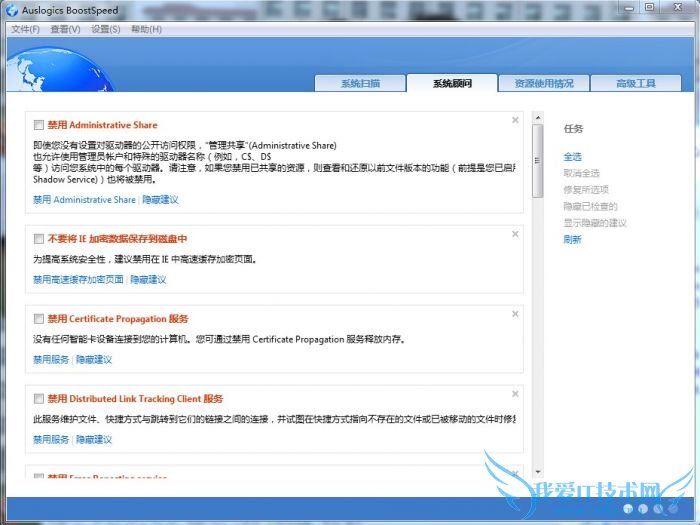Click the 禁用 Administrative Share link

[84, 200]
